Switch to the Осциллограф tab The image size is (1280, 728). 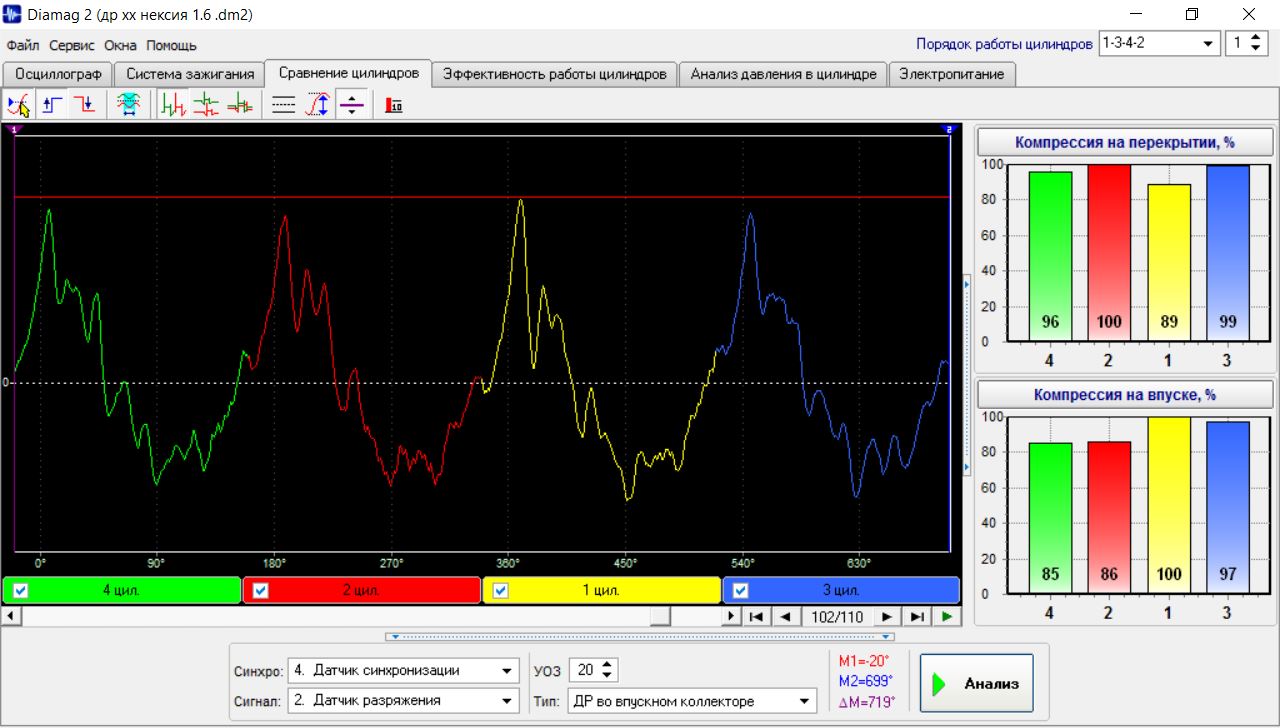(x=58, y=74)
